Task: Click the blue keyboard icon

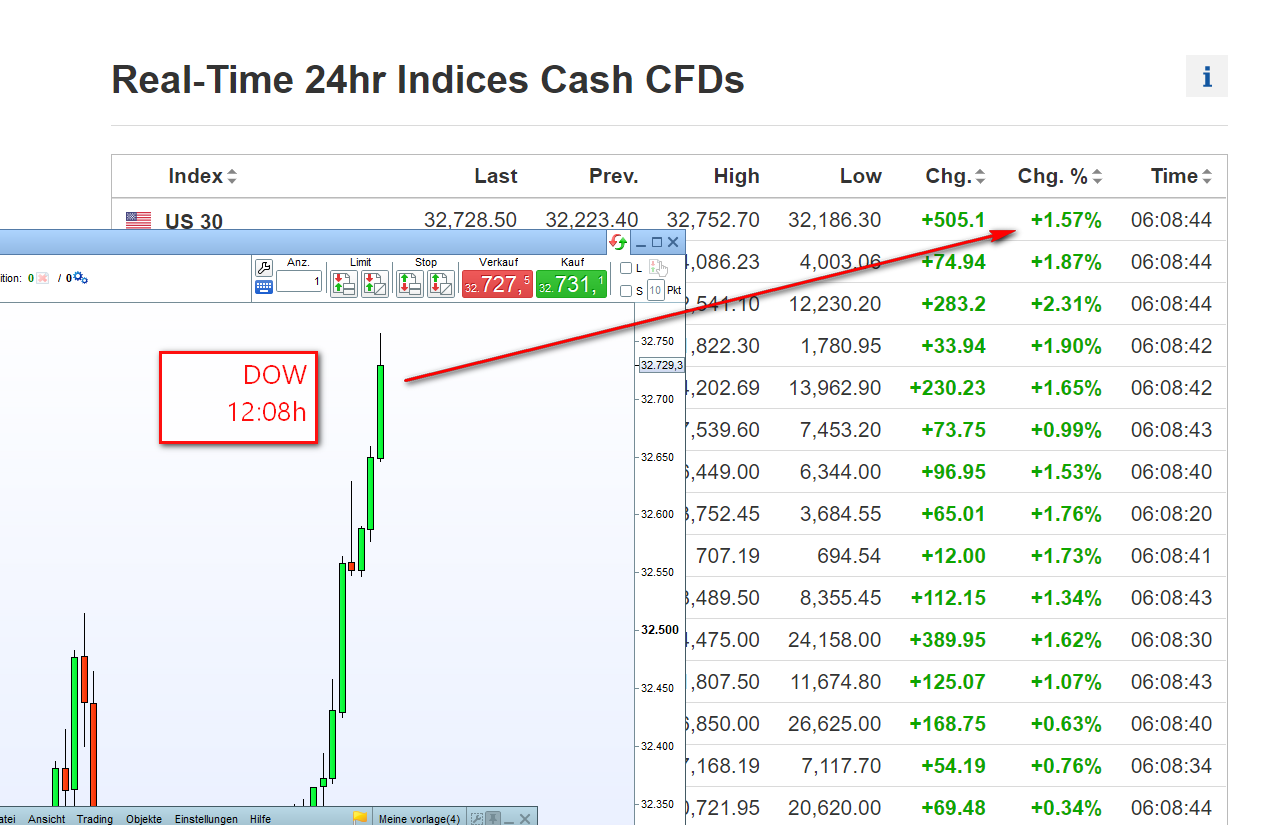Action: pyautogui.click(x=264, y=287)
